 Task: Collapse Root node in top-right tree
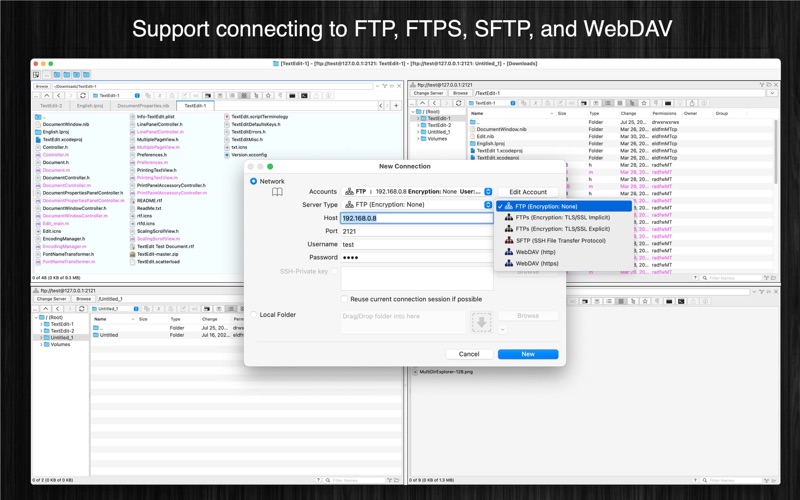pyautogui.click(x=413, y=111)
